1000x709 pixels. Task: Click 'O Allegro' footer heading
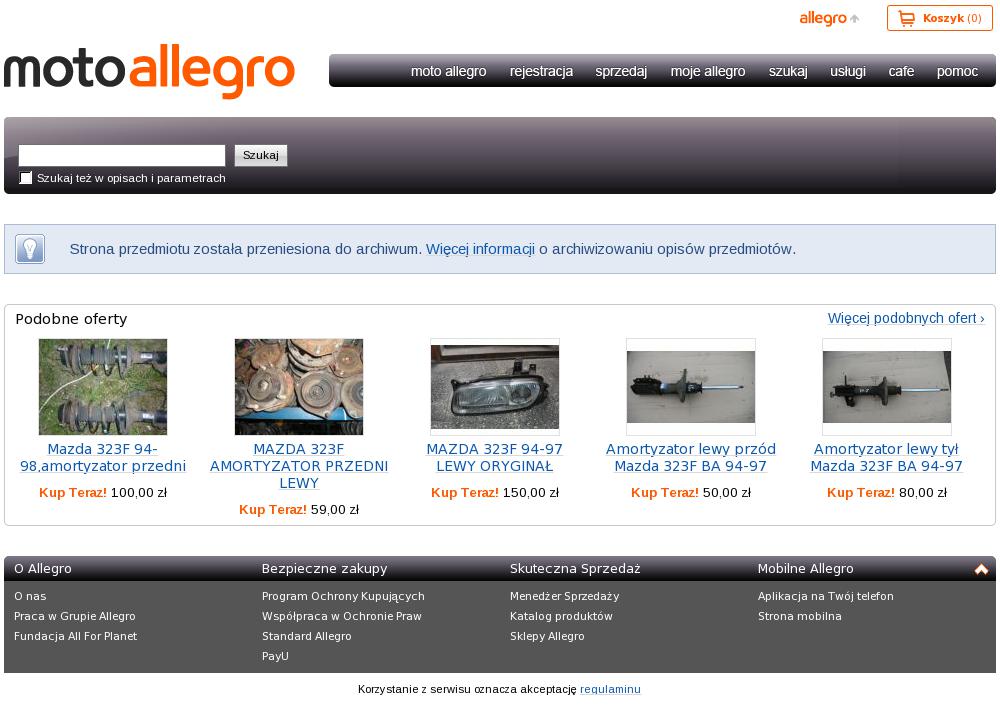point(43,569)
